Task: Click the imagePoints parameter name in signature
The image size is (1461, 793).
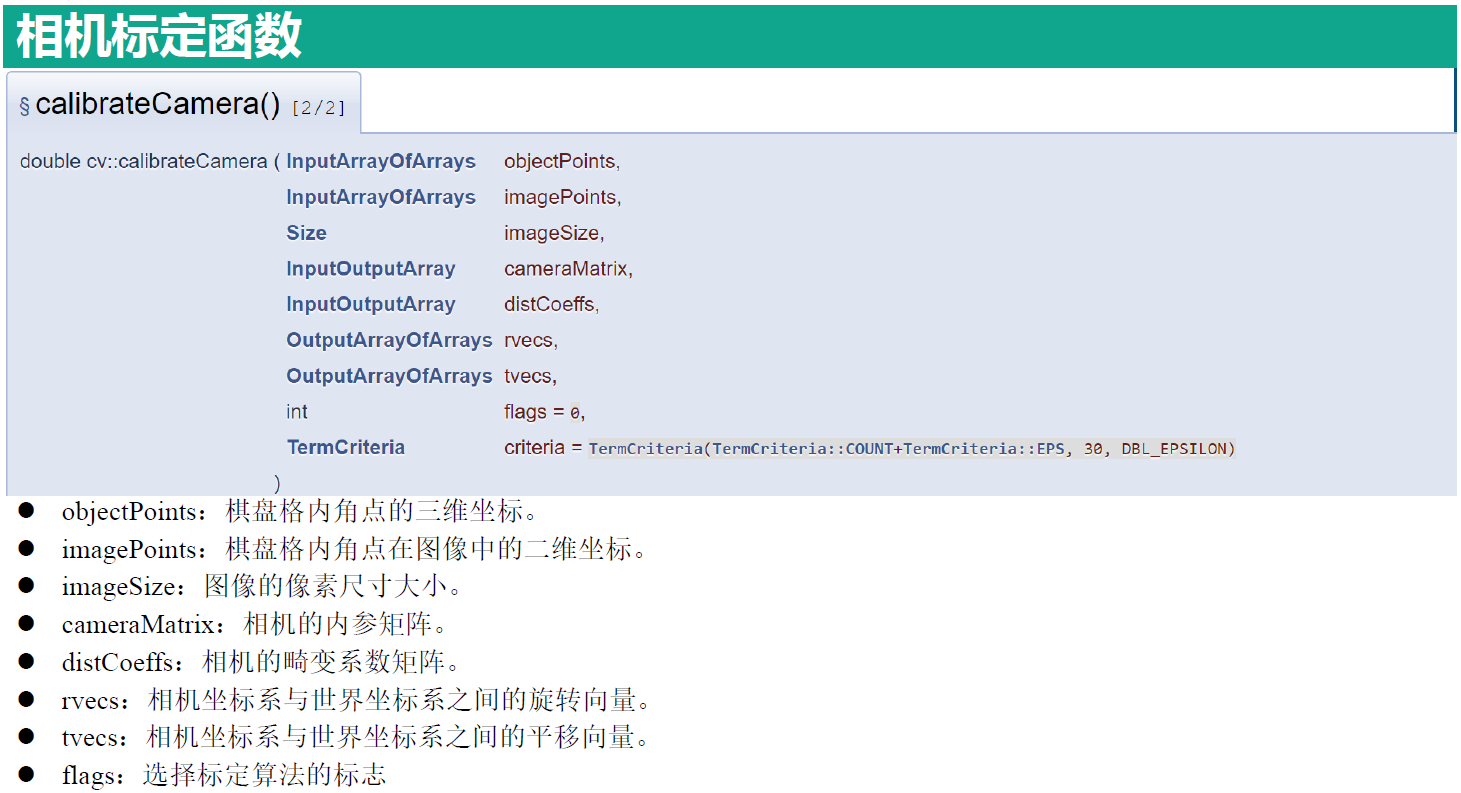Action: coord(563,197)
